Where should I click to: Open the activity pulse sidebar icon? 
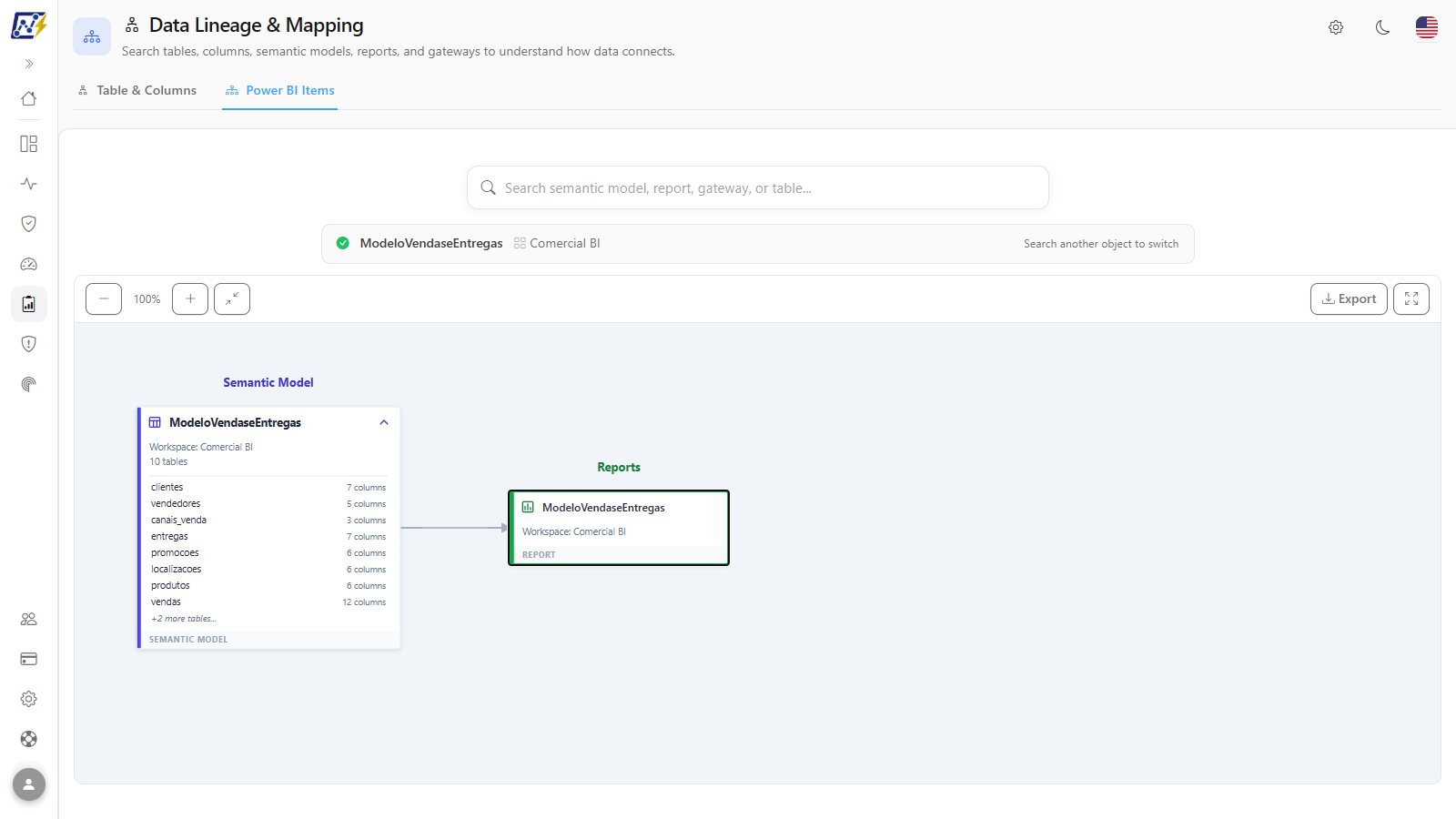pyautogui.click(x=29, y=184)
